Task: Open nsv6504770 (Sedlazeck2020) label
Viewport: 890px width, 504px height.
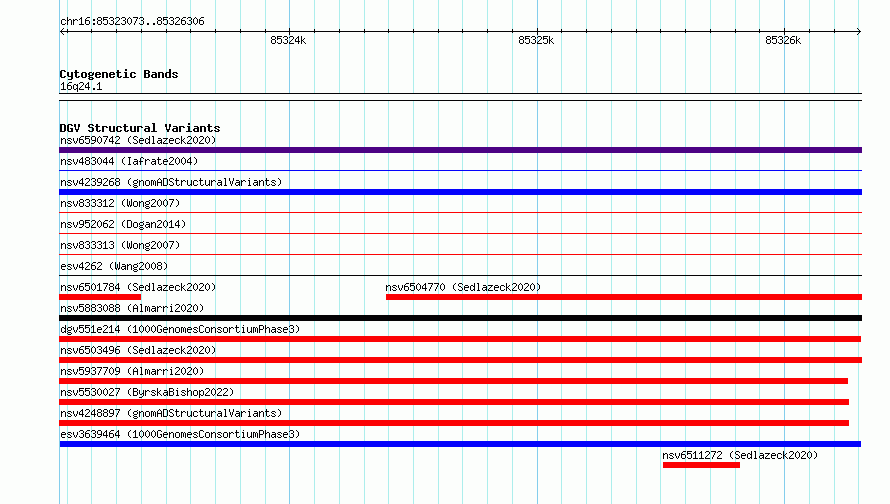Action: pos(463,287)
